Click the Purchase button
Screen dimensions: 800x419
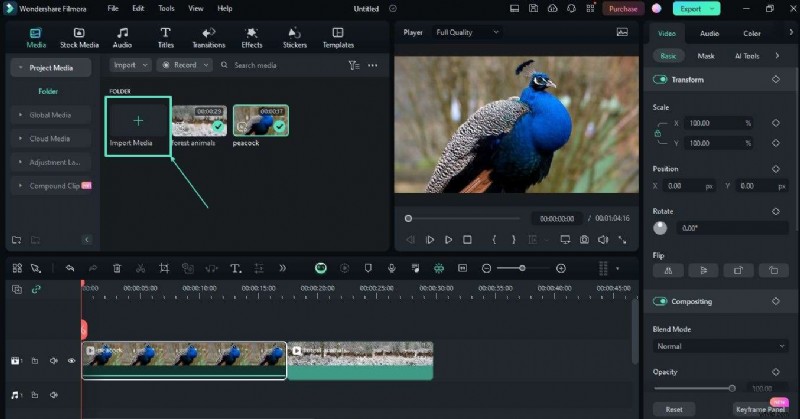tap(623, 9)
